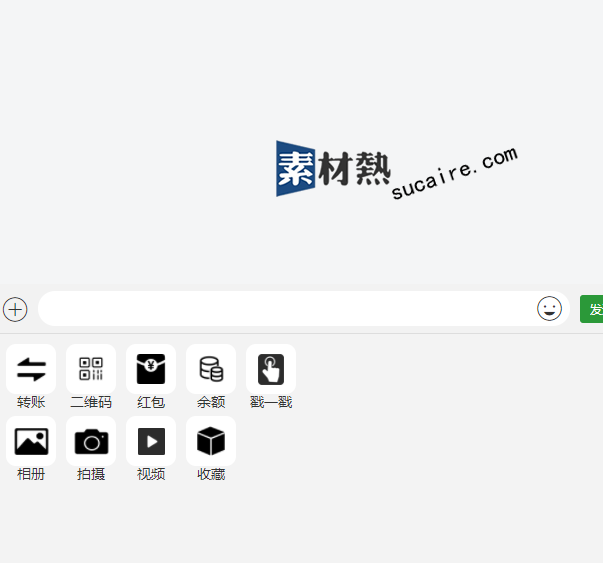Click the 戳一戳 text label

[x=271, y=402]
